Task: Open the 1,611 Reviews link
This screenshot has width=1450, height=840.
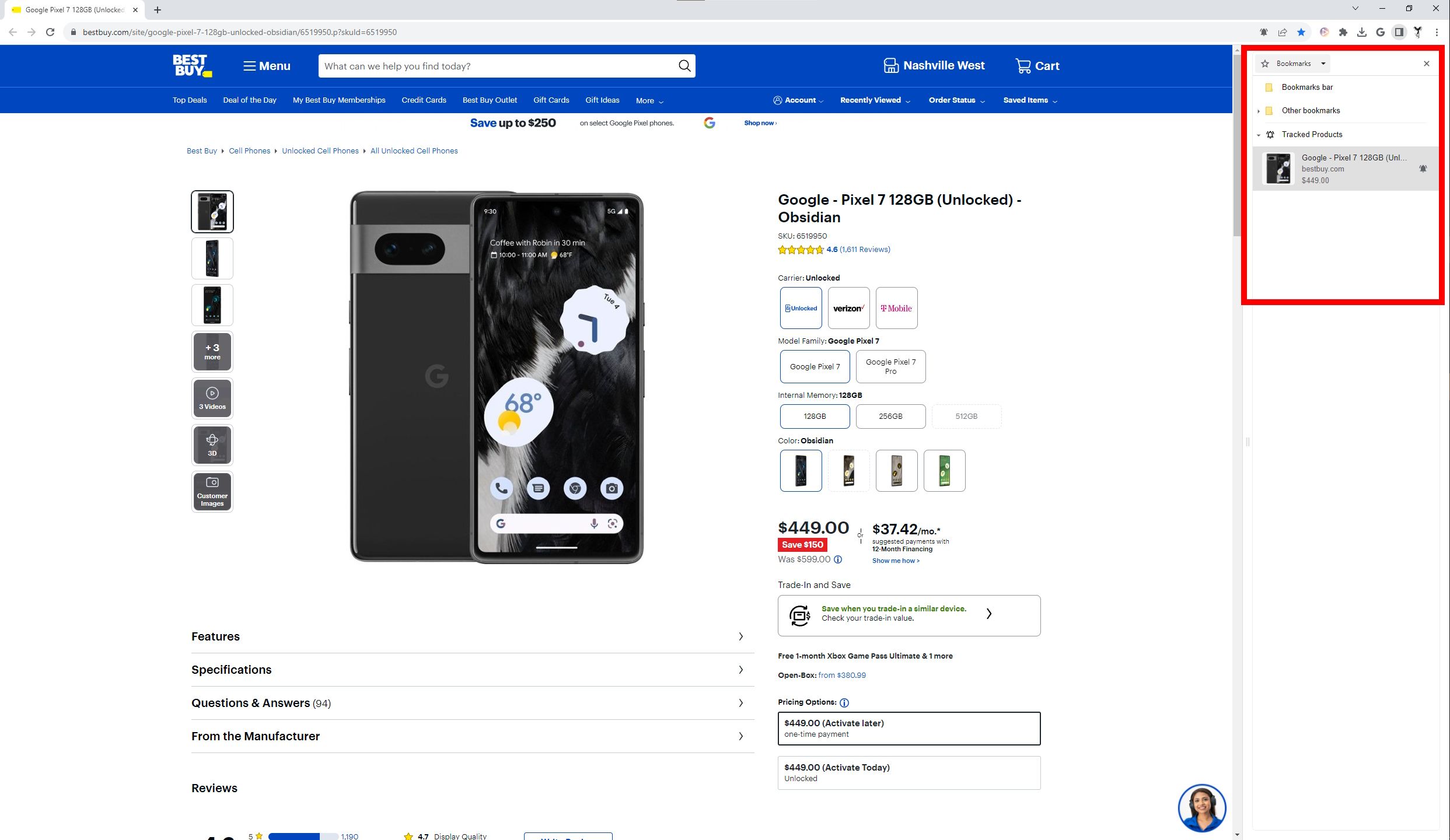Action: [865, 250]
